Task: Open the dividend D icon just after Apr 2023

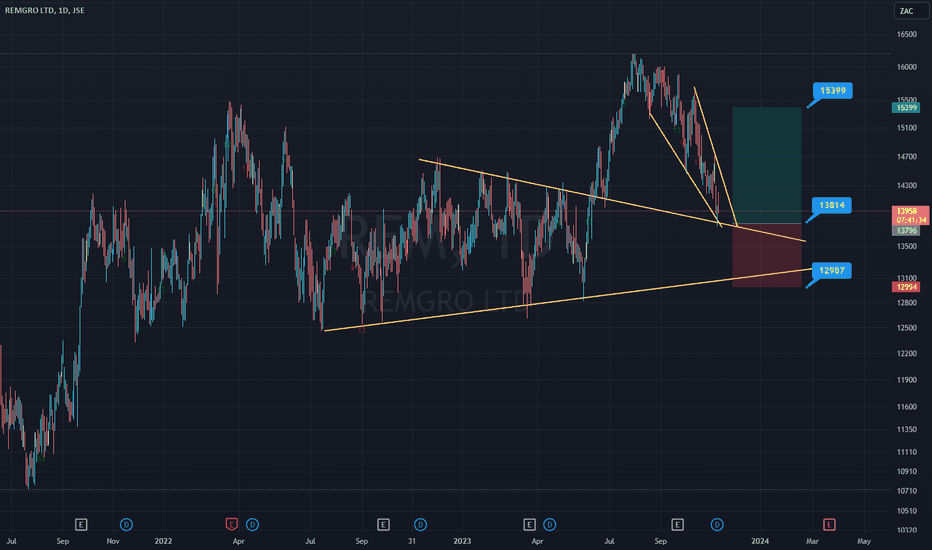Action: tap(550, 524)
